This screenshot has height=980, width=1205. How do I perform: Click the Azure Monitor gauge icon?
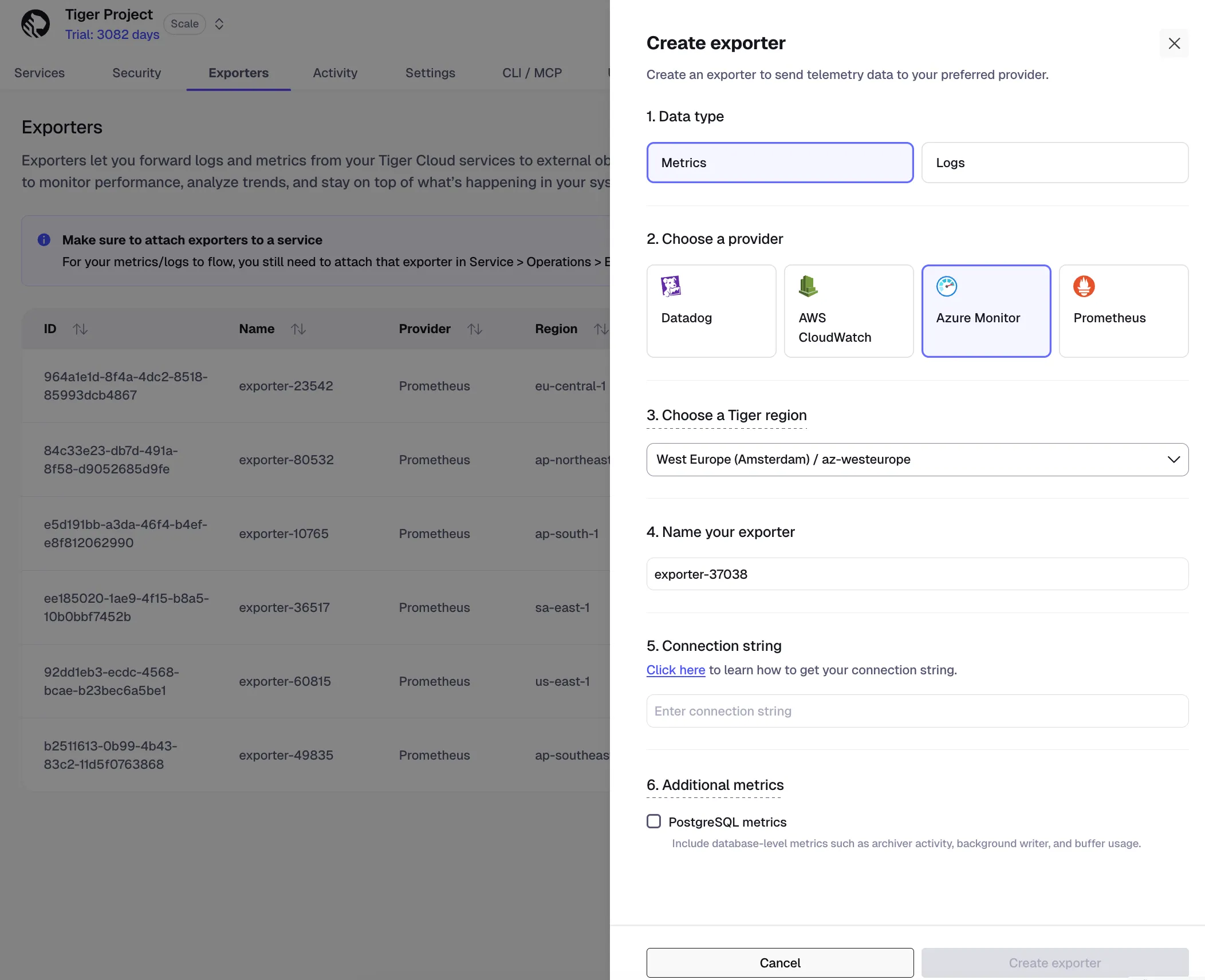[947, 286]
